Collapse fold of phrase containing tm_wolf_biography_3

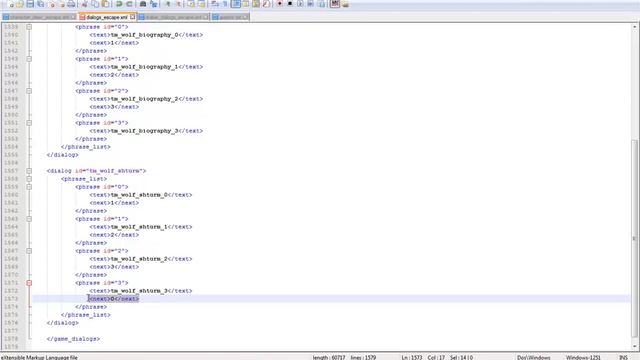pos(29,123)
